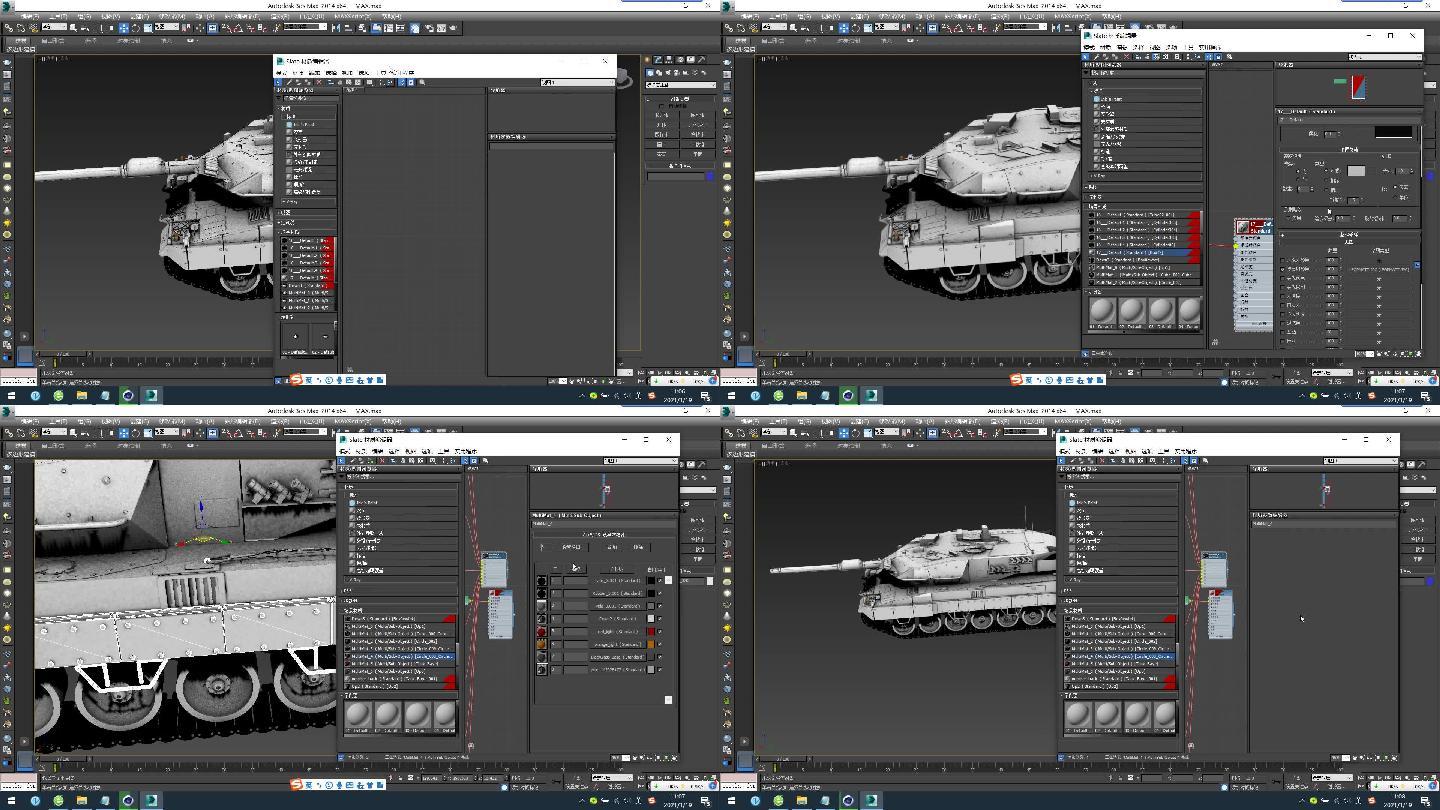The image size is (1440, 810).
Task: Toggle the enable checkbox beside the red sub-material swatch
Action: tap(660, 631)
